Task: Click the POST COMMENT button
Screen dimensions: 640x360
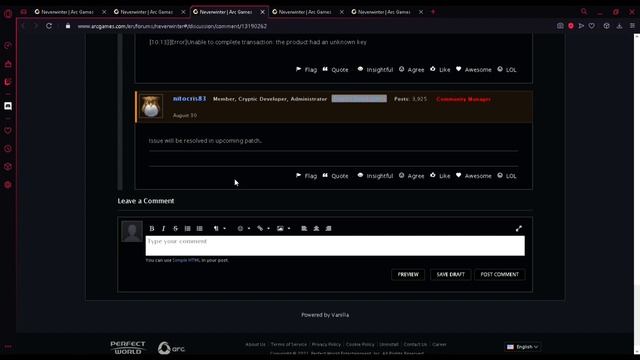Action: (x=500, y=274)
